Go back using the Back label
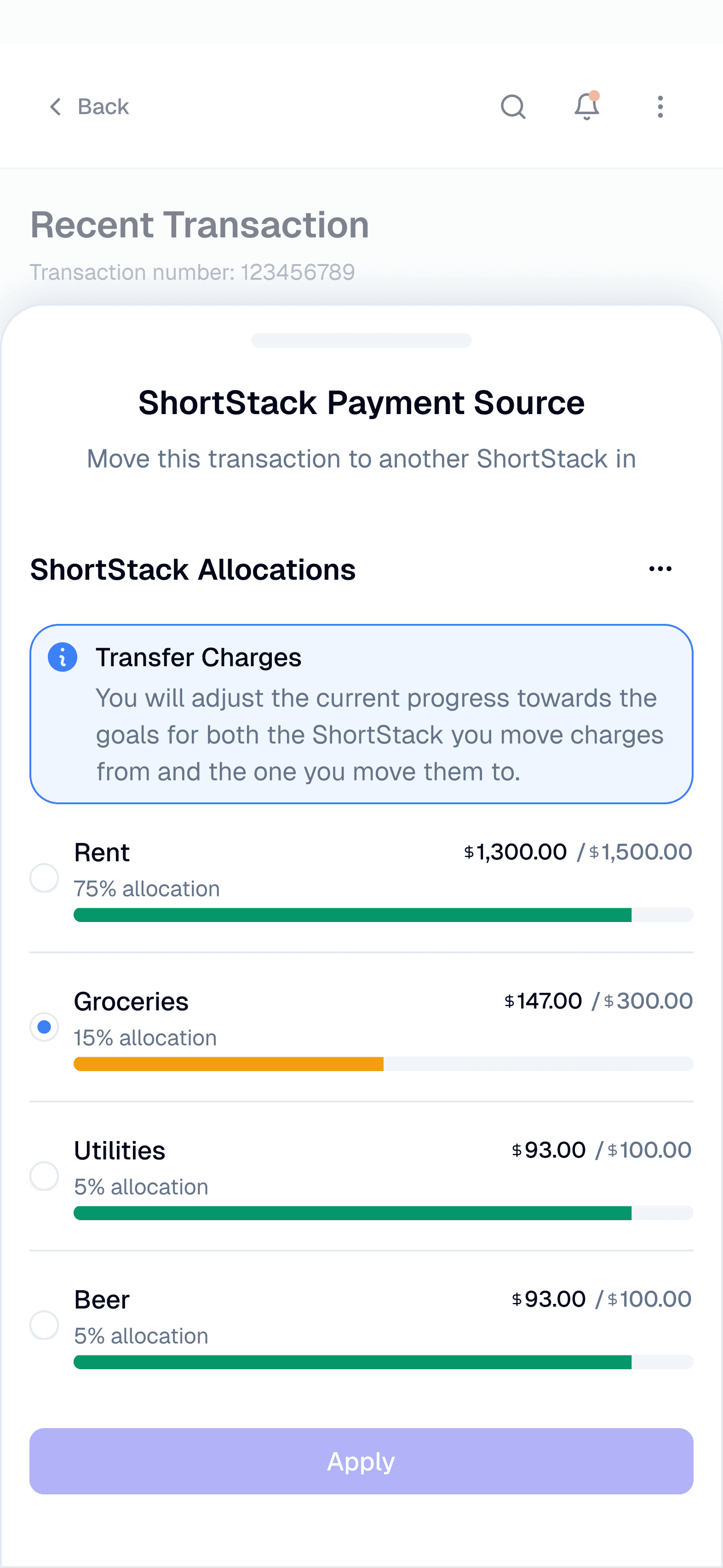Image resolution: width=723 pixels, height=1568 pixels. [x=103, y=107]
